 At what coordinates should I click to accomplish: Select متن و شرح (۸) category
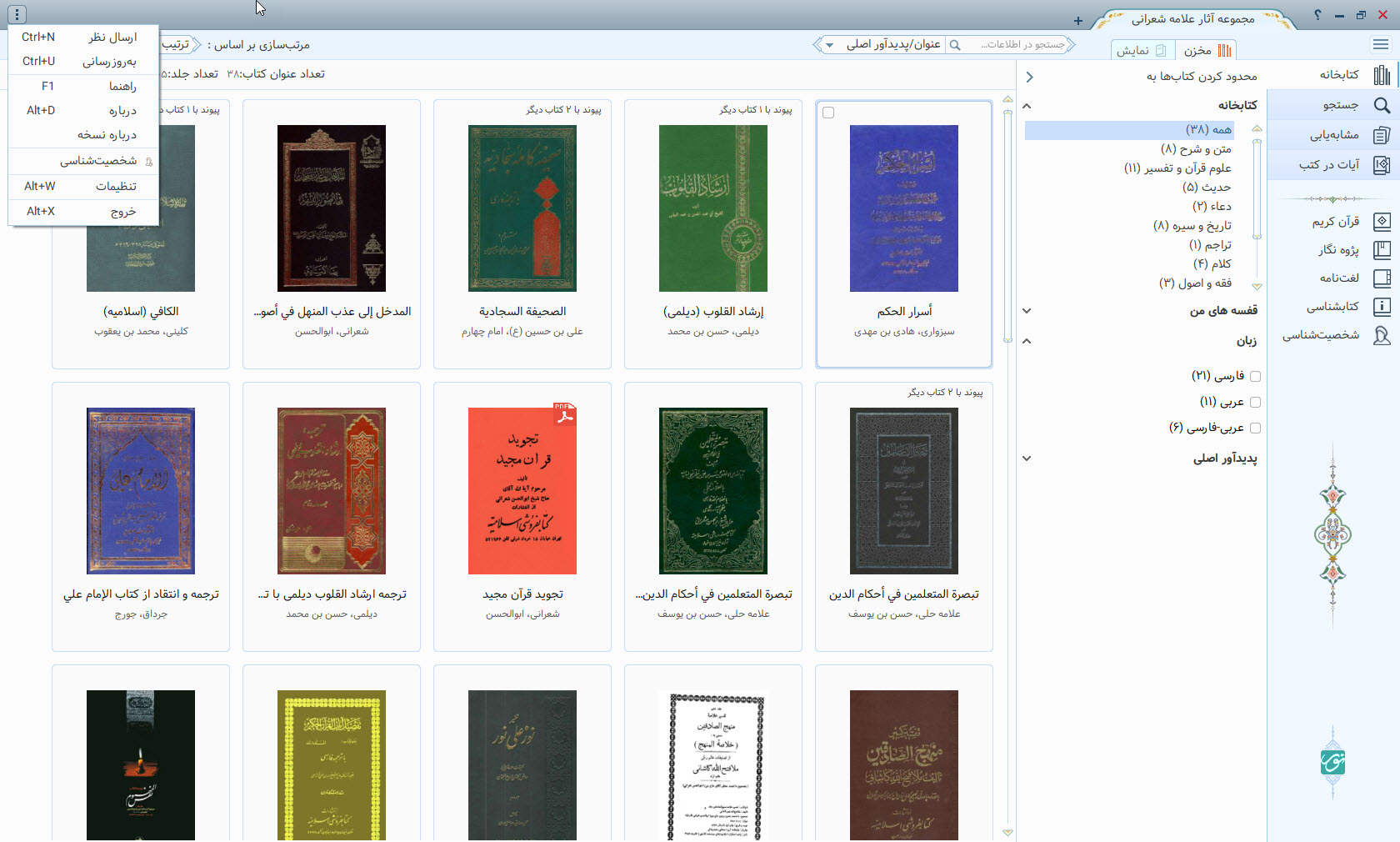pyautogui.click(x=1196, y=149)
